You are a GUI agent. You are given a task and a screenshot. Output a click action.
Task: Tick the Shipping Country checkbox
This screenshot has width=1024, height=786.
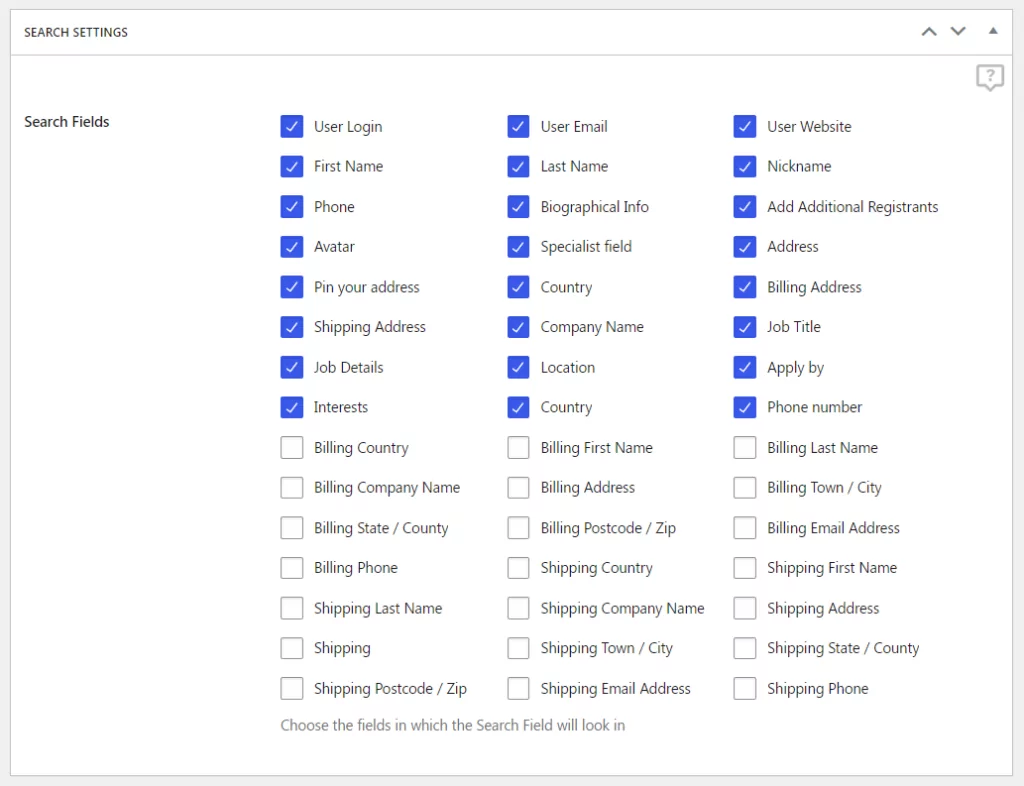pyautogui.click(x=519, y=568)
